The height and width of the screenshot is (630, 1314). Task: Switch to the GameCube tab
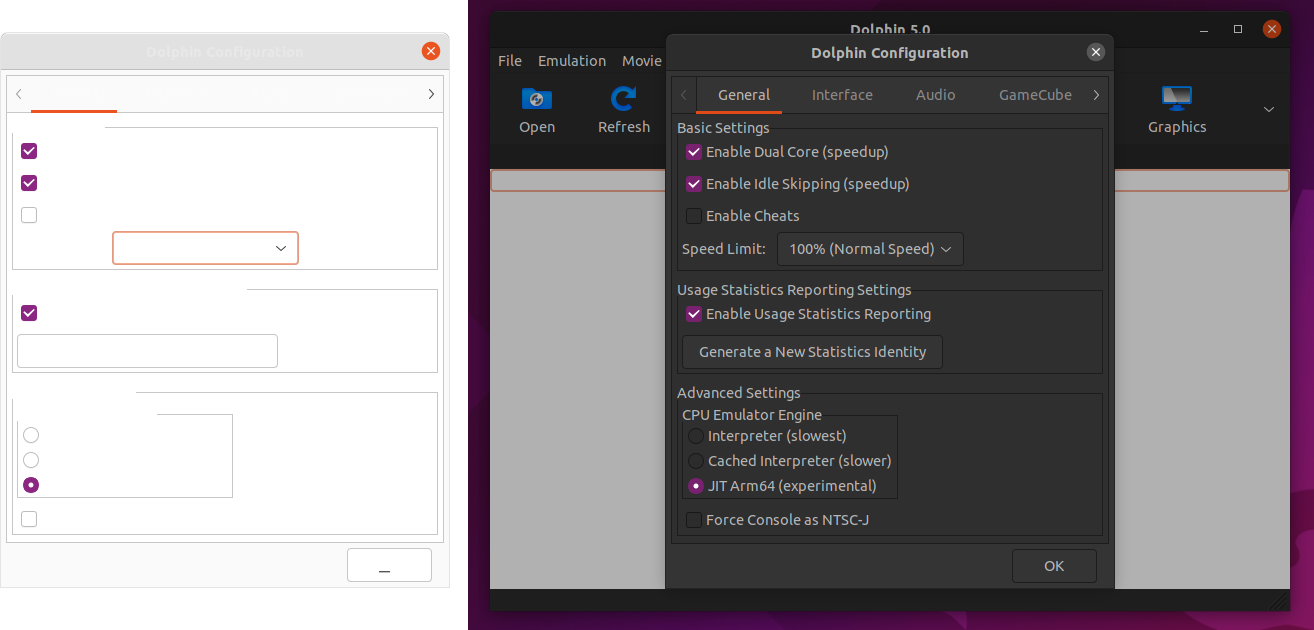(1035, 95)
